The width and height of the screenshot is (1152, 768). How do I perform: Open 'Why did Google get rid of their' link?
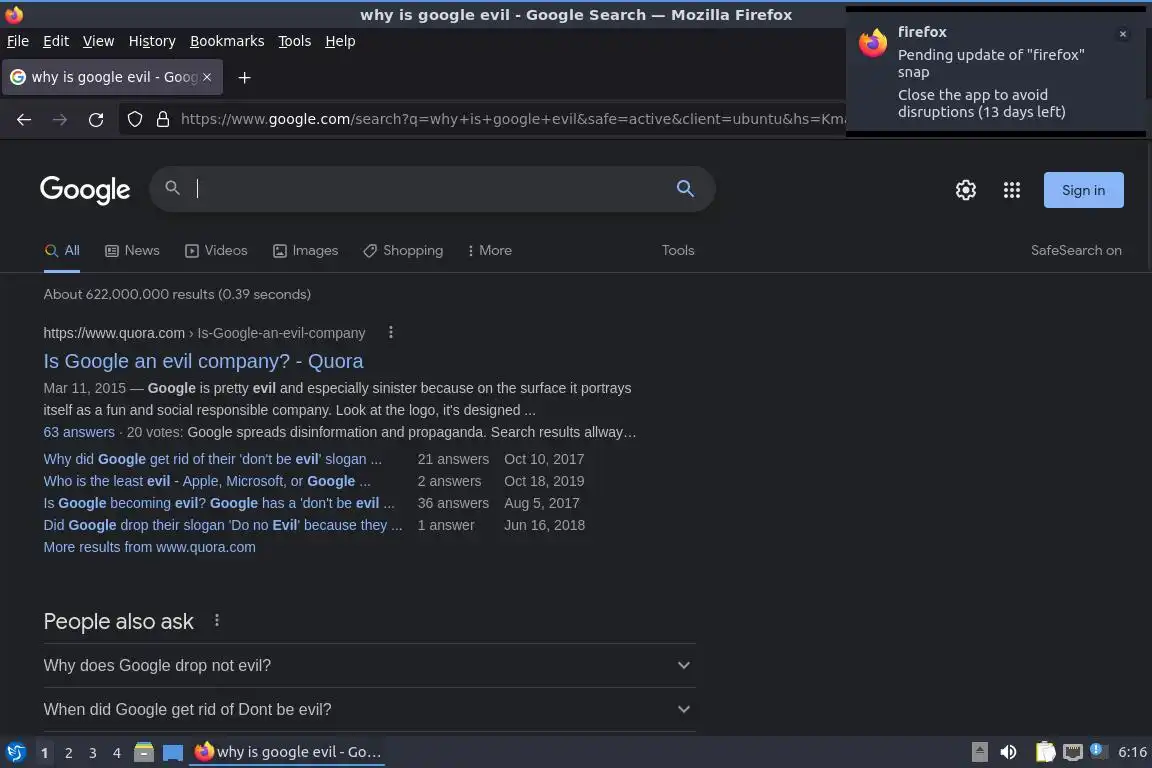pos(212,459)
